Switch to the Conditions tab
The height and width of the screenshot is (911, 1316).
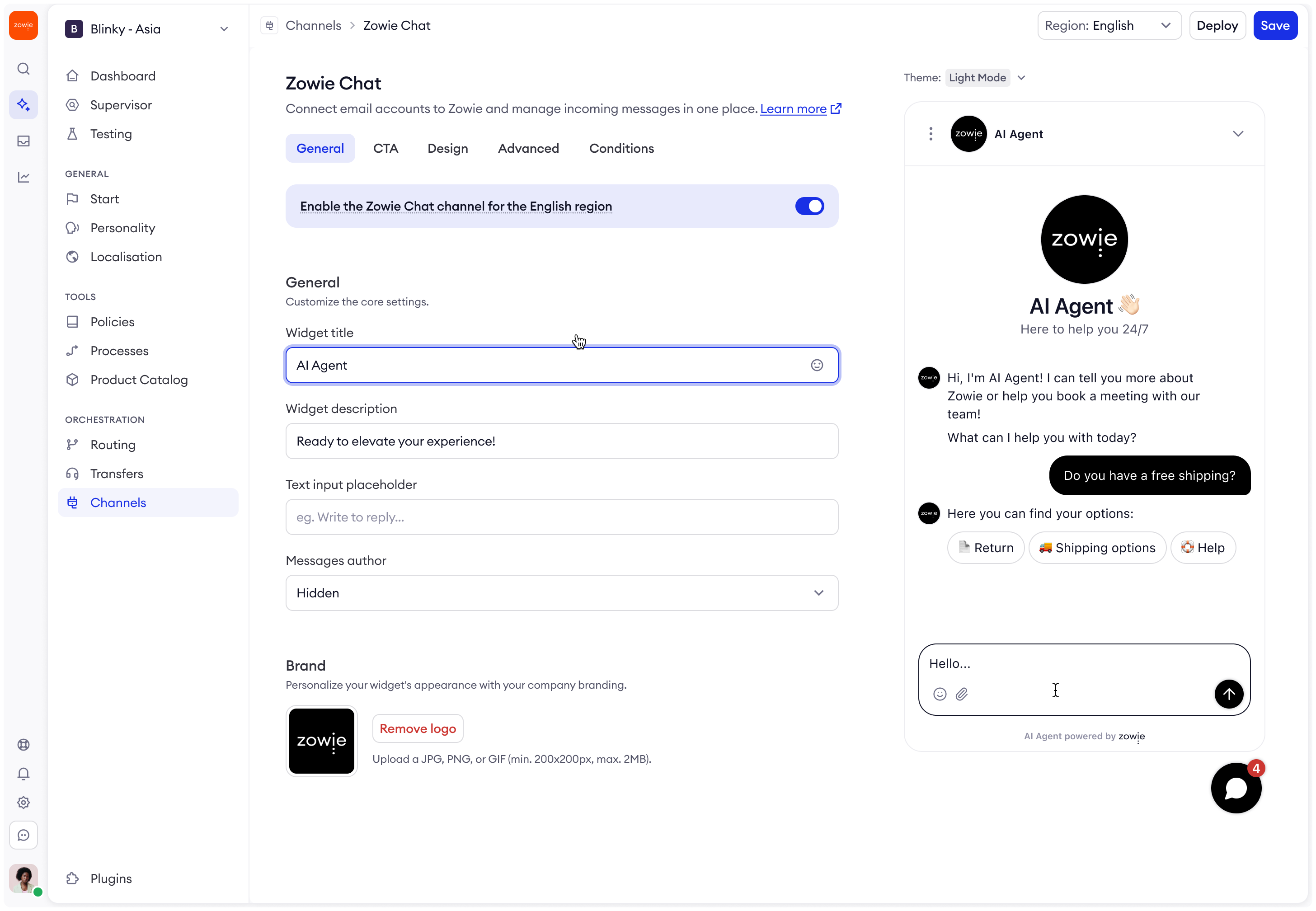coord(621,148)
